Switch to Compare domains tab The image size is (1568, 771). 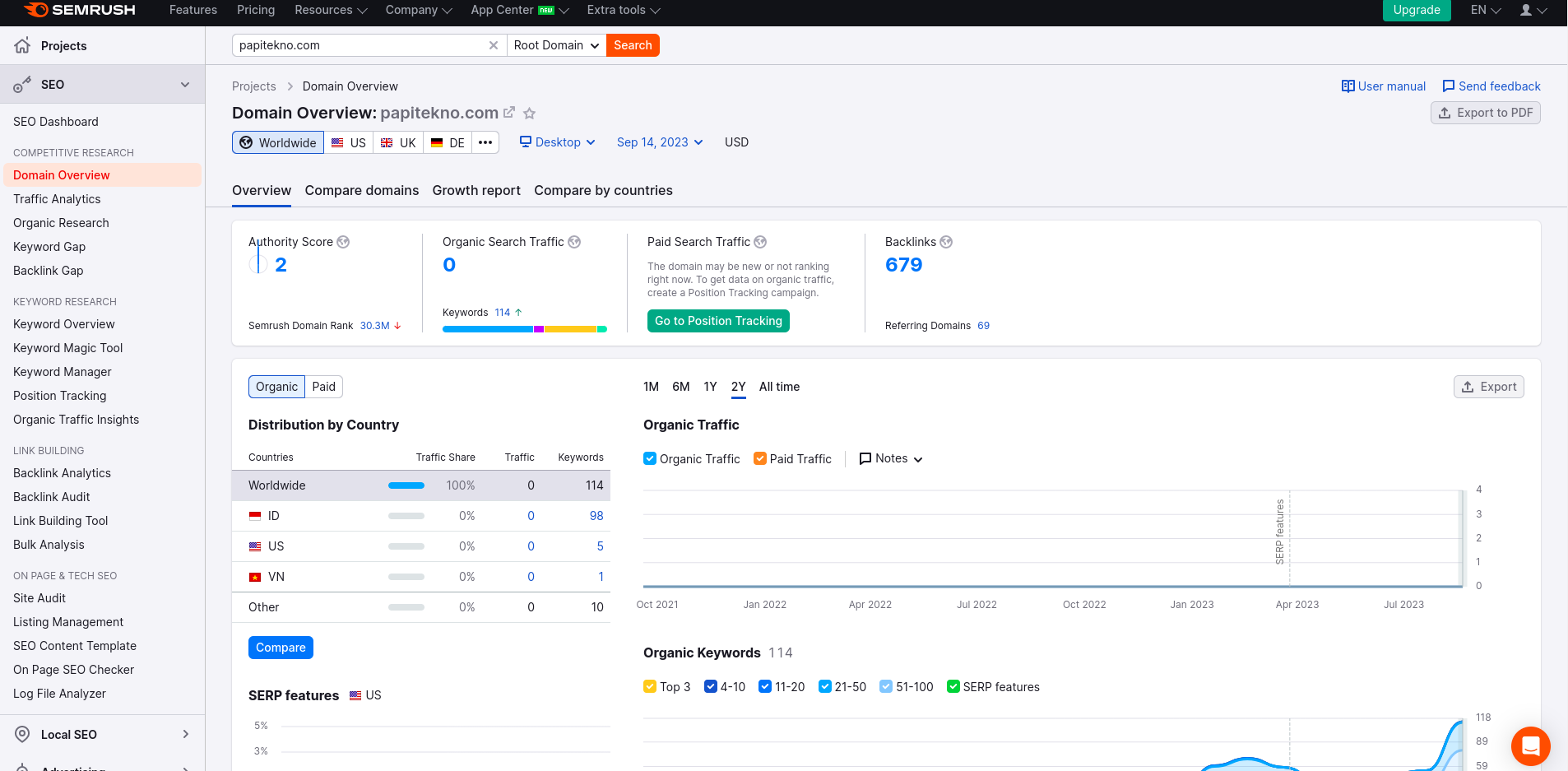point(362,190)
